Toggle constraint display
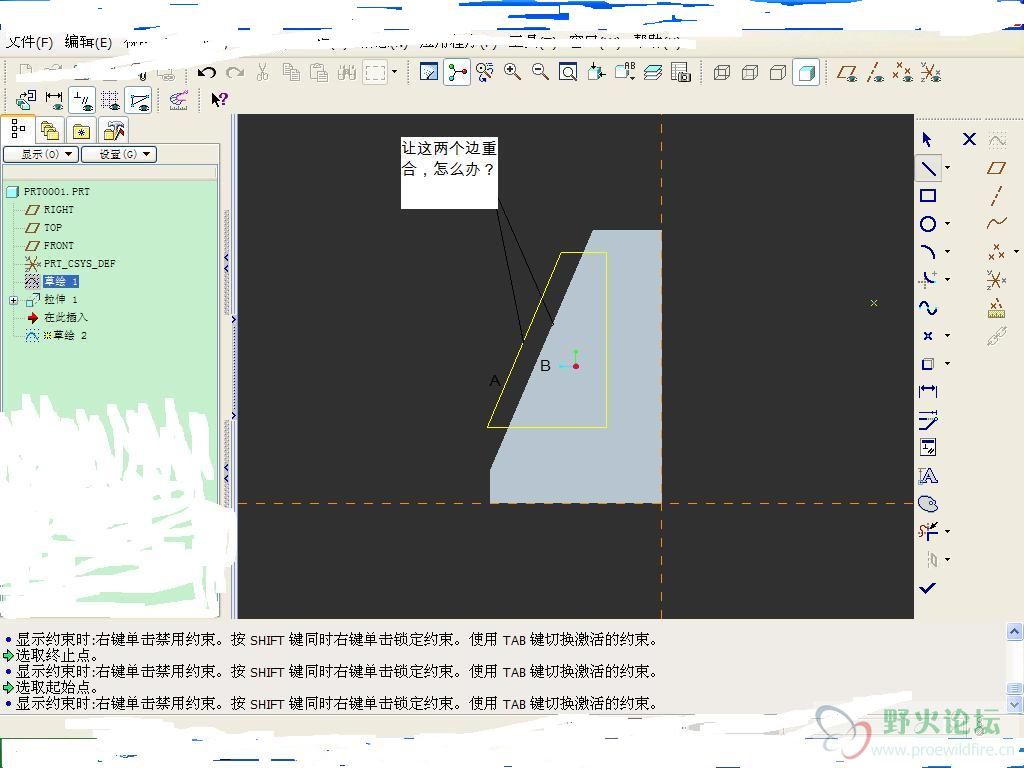 (82, 100)
